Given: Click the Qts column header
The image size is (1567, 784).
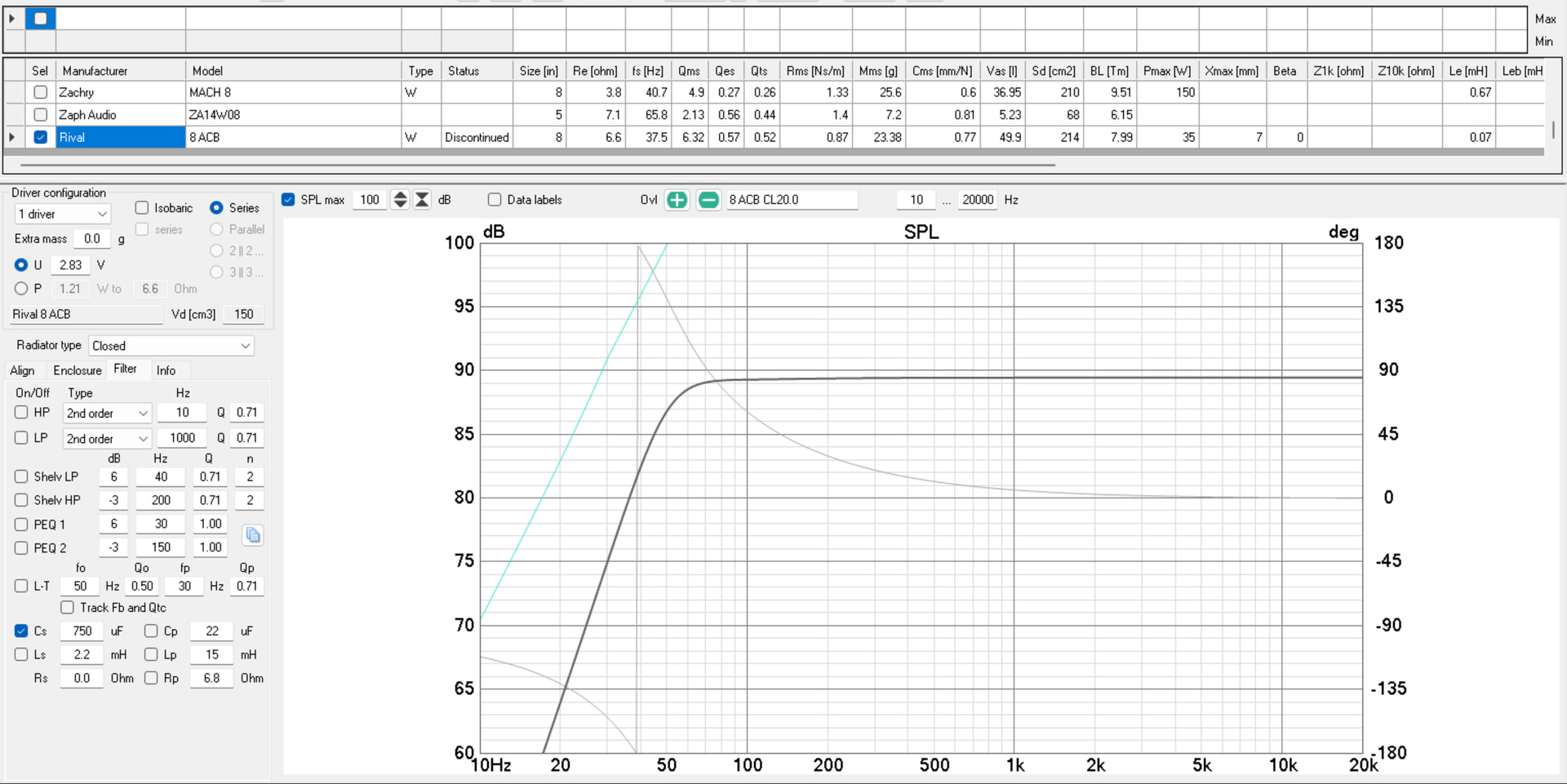Looking at the screenshot, I should [759, 71].
